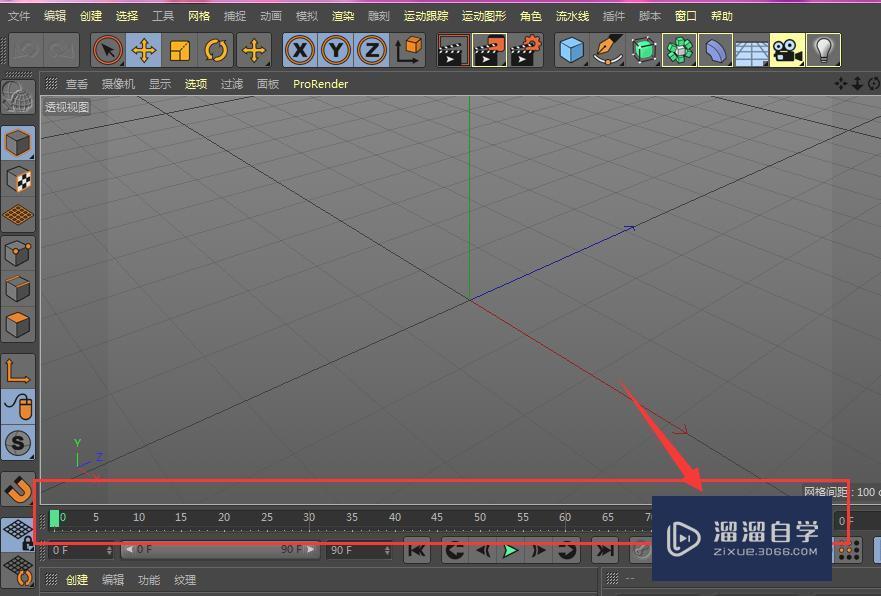Toggle Z axis lock
Viewport: 881px width, 596px height.
click(372, 51)
